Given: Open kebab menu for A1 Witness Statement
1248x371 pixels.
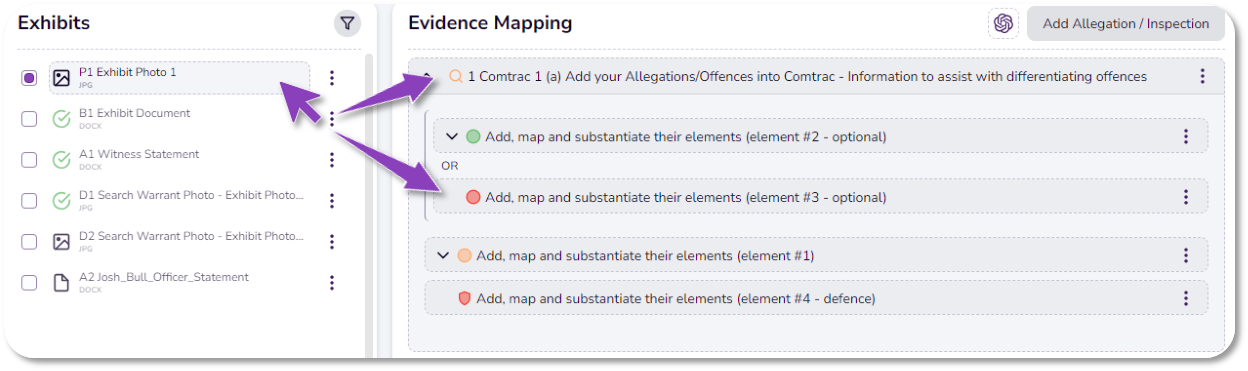Looking at the screenshot, I should click(x=332, y=160).
